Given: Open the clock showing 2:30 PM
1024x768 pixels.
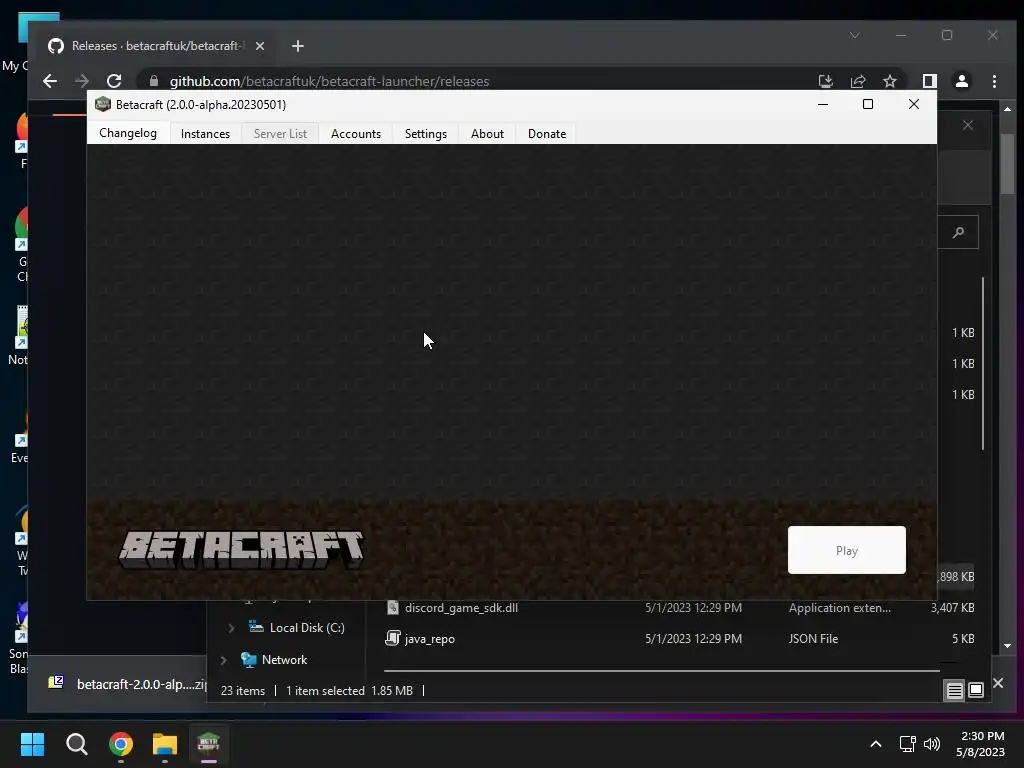Looking at the screenshot, I should (x=980, y=744).
